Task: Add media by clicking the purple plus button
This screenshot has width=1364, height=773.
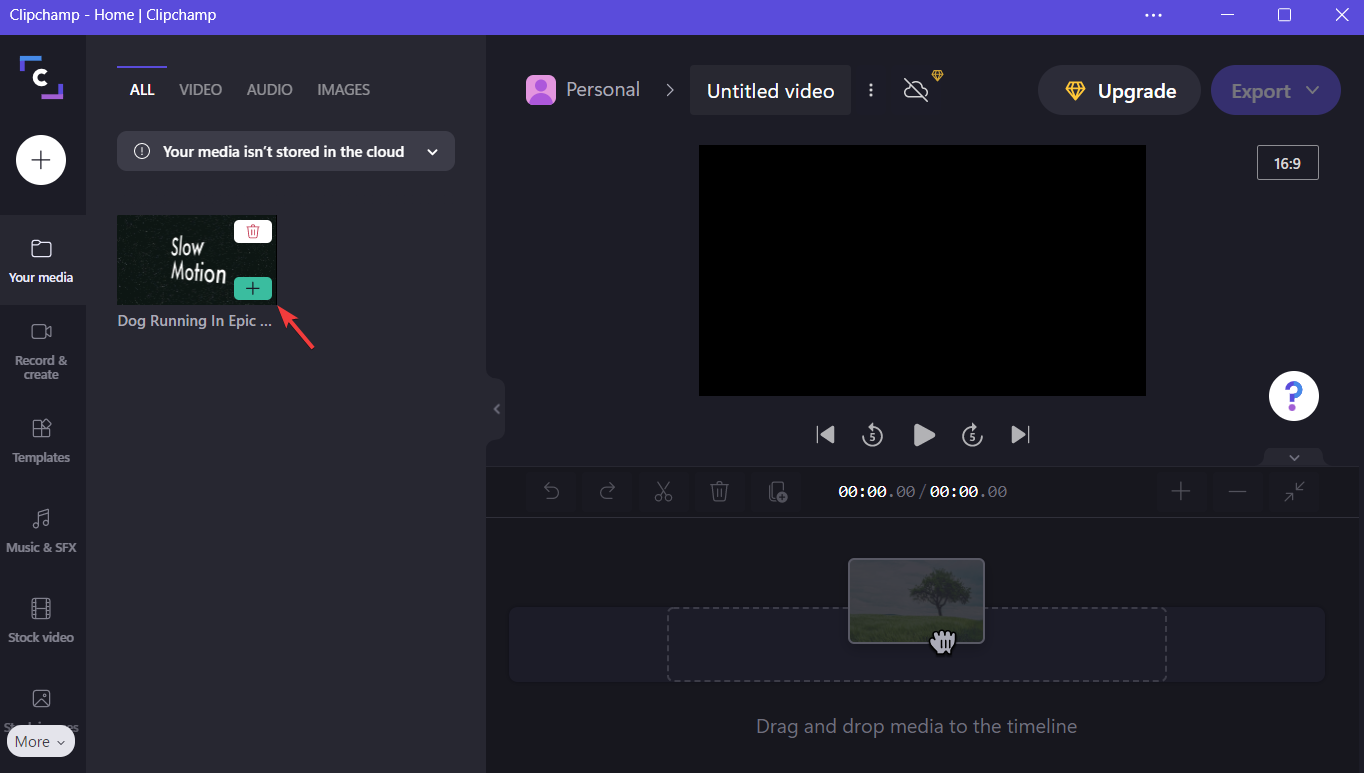Action: [40, 160]
